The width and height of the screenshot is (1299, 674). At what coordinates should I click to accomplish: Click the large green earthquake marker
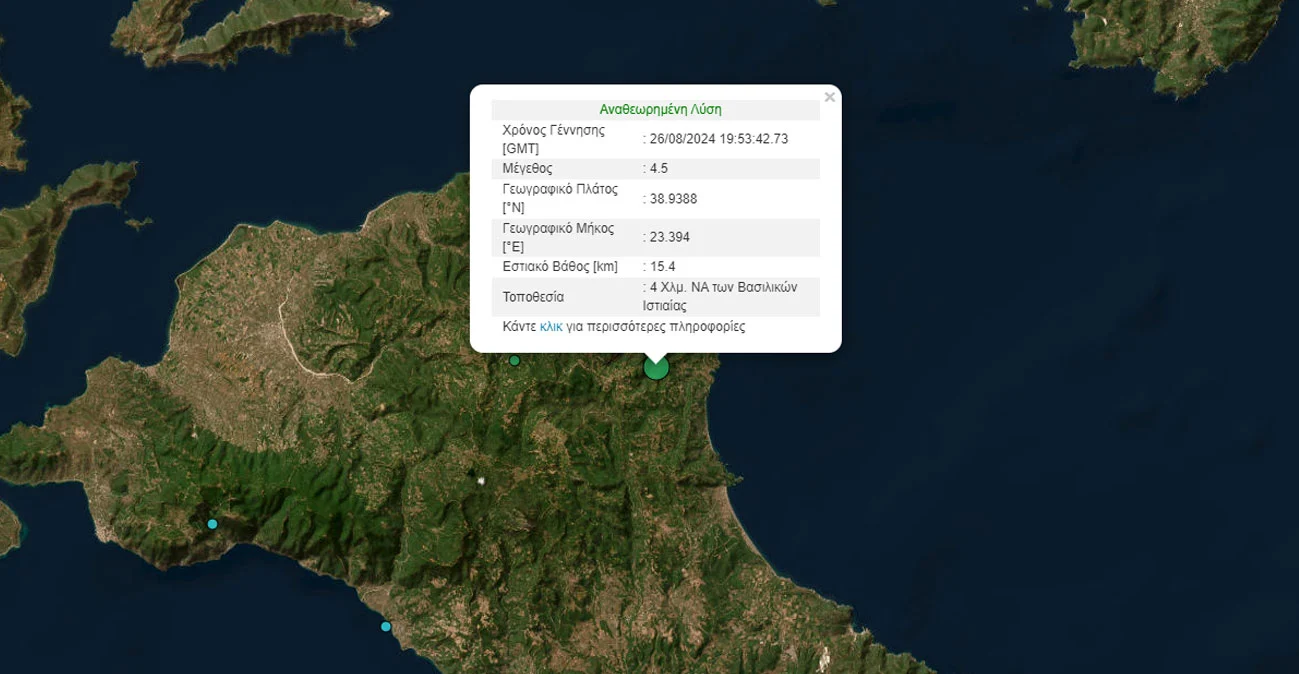(x=656, y=368)
